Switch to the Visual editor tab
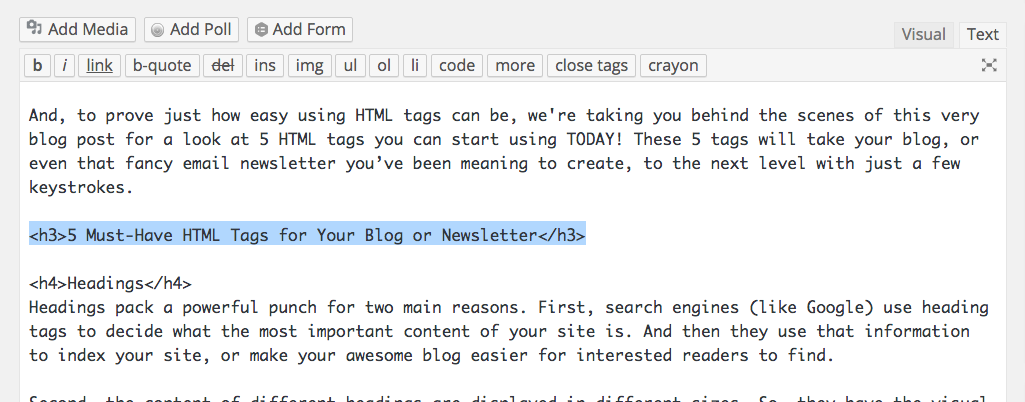Screen dimensions: 1025x402 (x=923, y=35)
